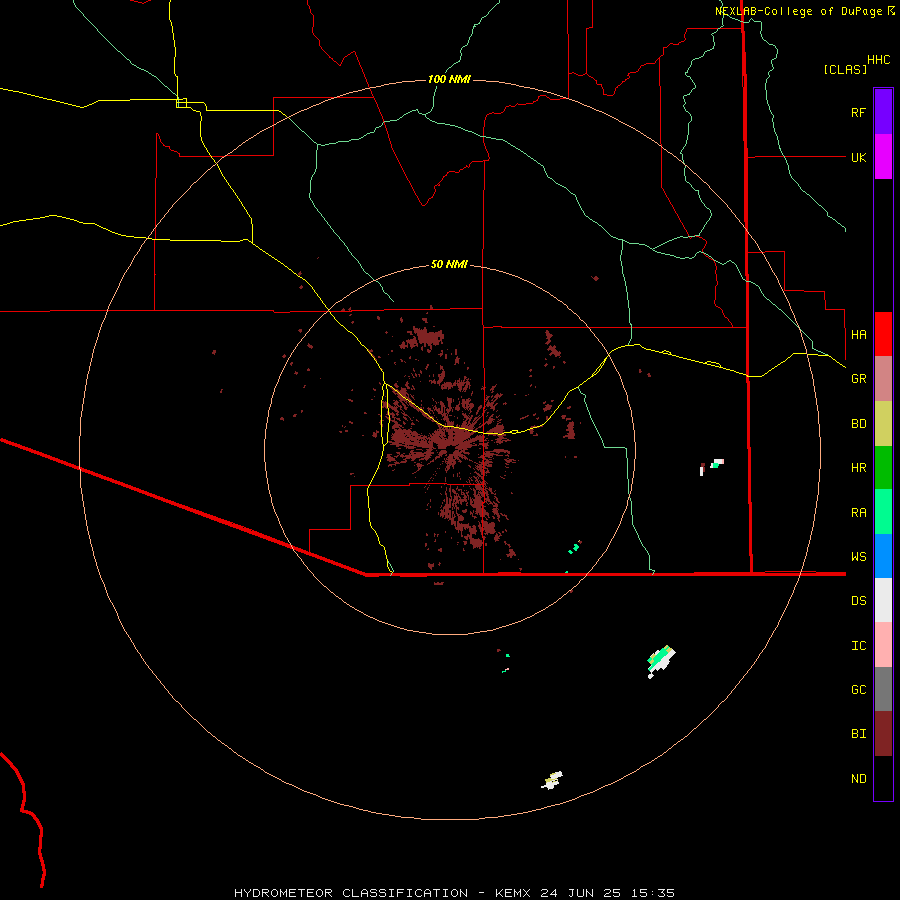Click the purple RF color swatch
This screenshot has width=900, height=900.
point(883,112)
